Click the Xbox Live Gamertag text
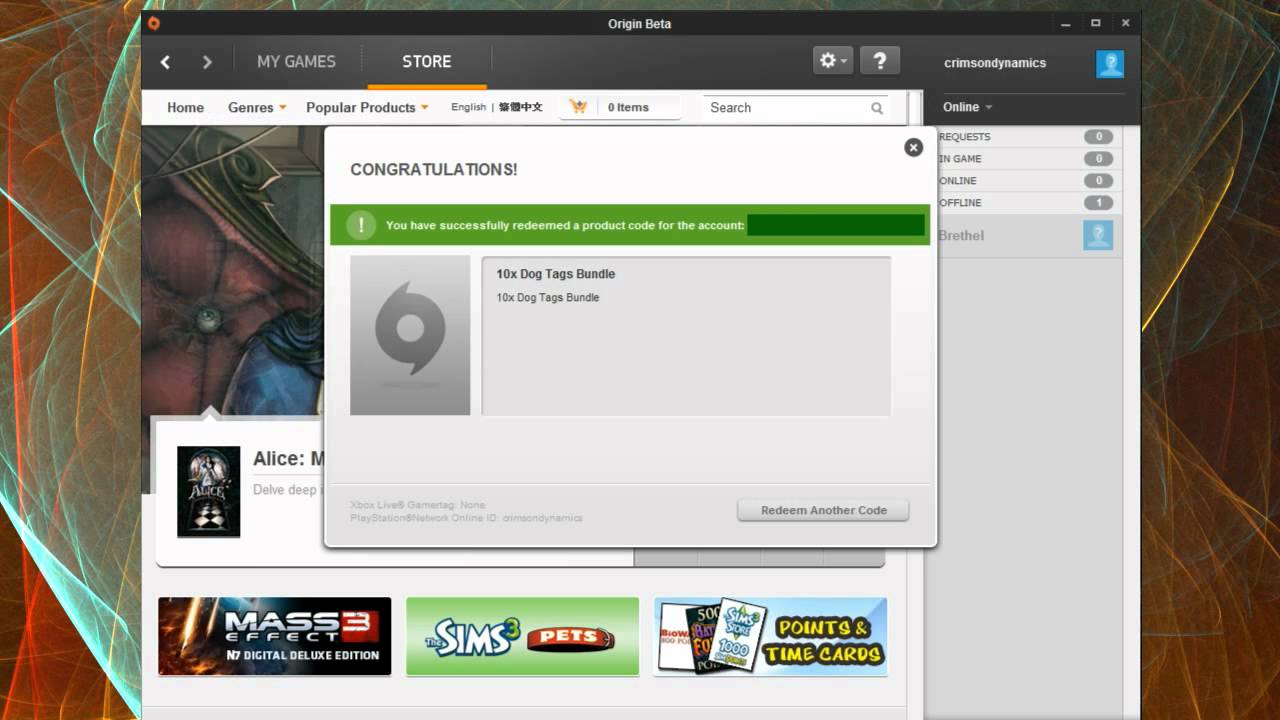 418,505
